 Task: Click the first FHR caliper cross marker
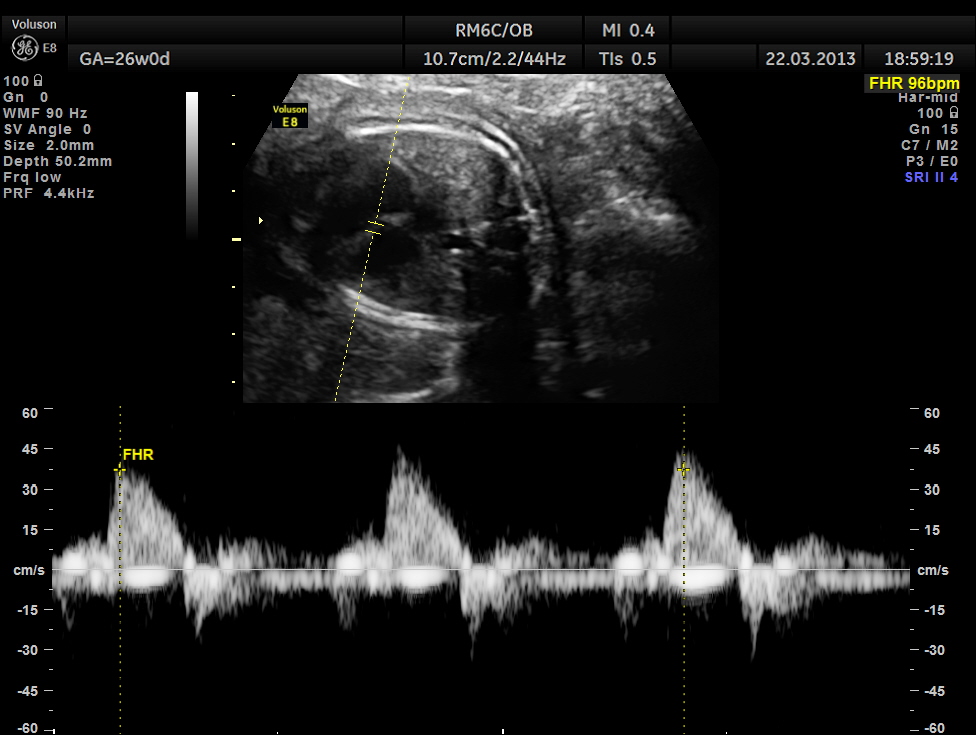(x=120, y=469)
